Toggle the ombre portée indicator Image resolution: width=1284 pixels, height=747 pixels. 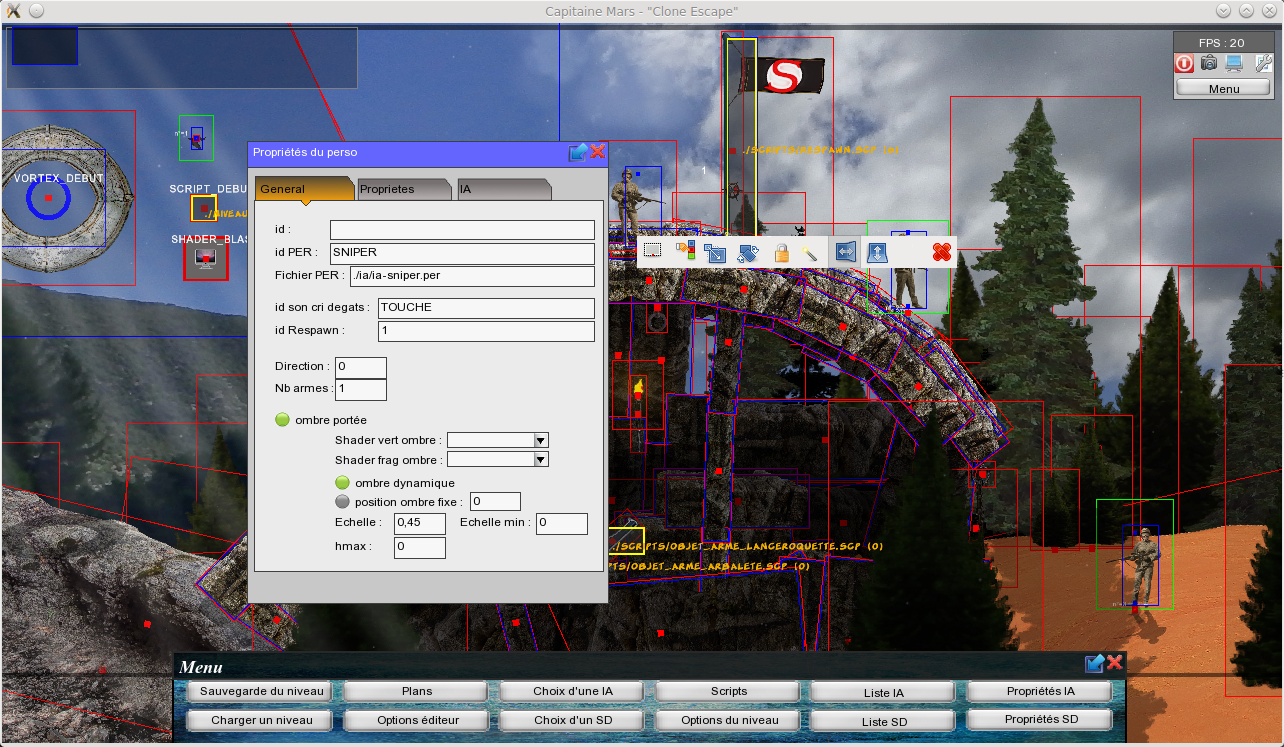282,419
